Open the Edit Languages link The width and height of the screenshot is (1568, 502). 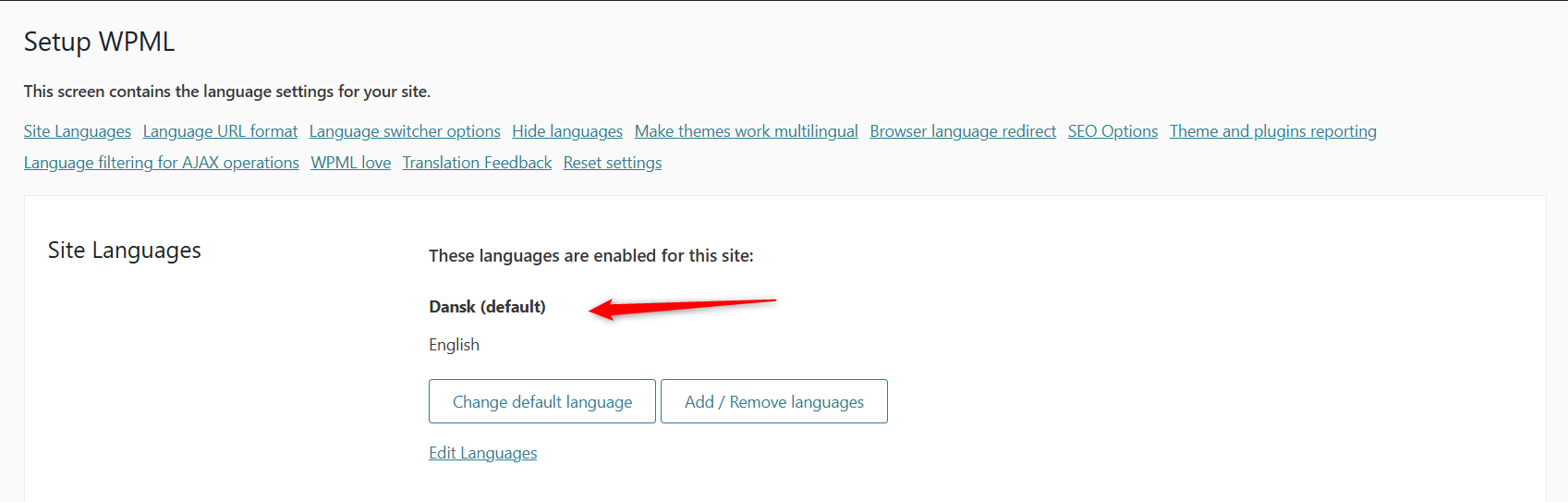483,453
